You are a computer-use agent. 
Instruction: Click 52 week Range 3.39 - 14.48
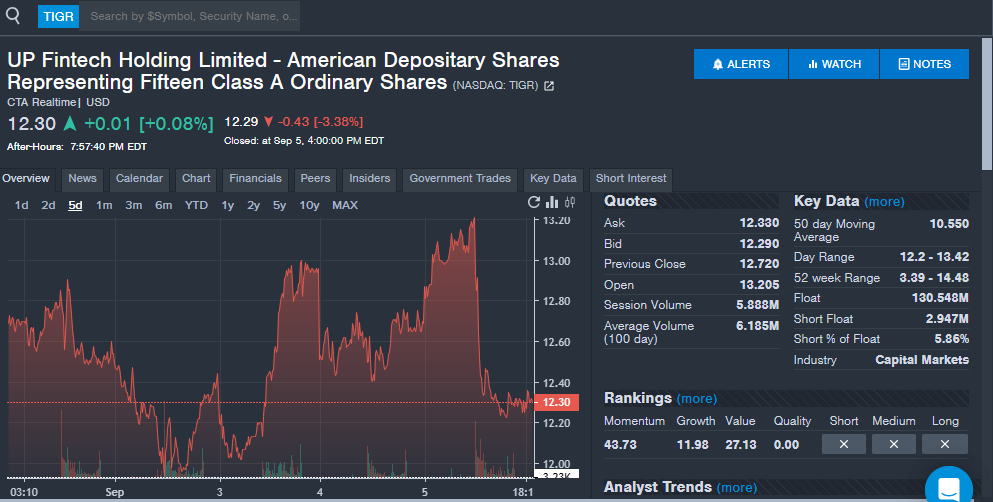tap(934, 278)
